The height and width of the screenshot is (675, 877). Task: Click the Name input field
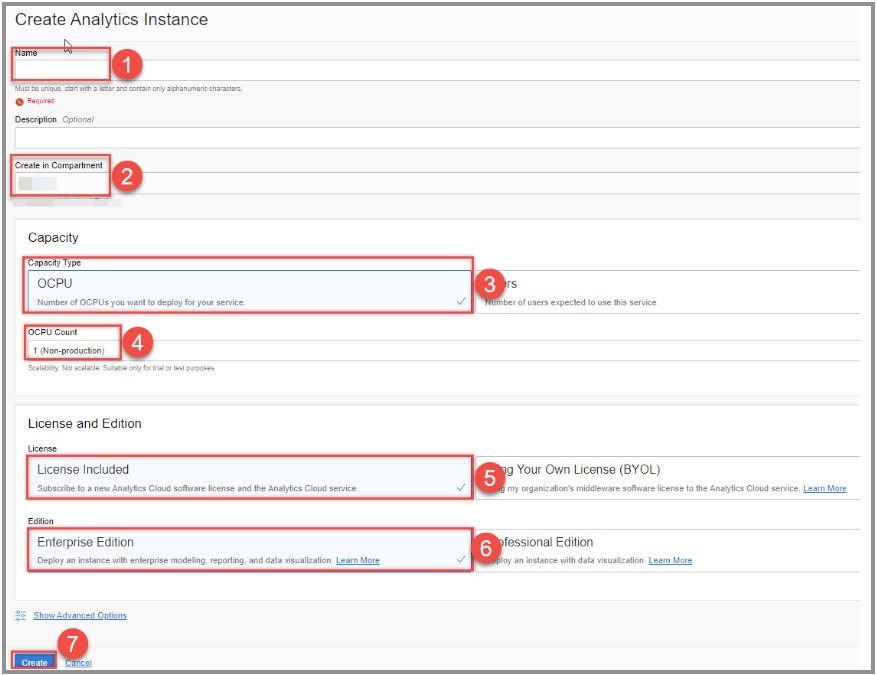[x=437, y=70]
